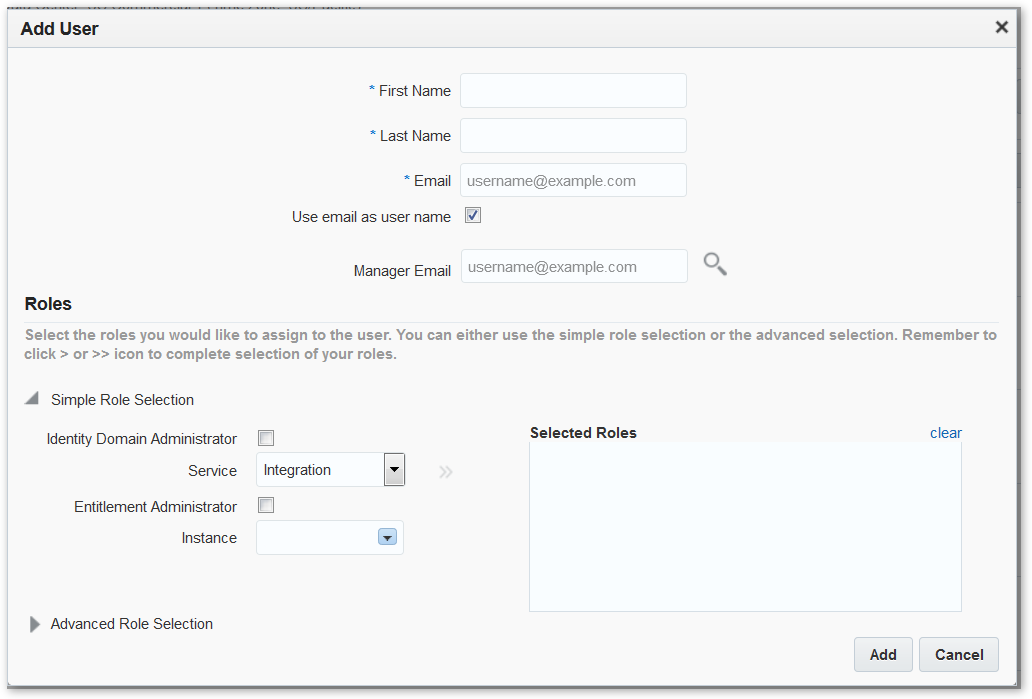Screen dimensions: 1032x699
Task: Click the First Name input field
Action: (573, 91)
